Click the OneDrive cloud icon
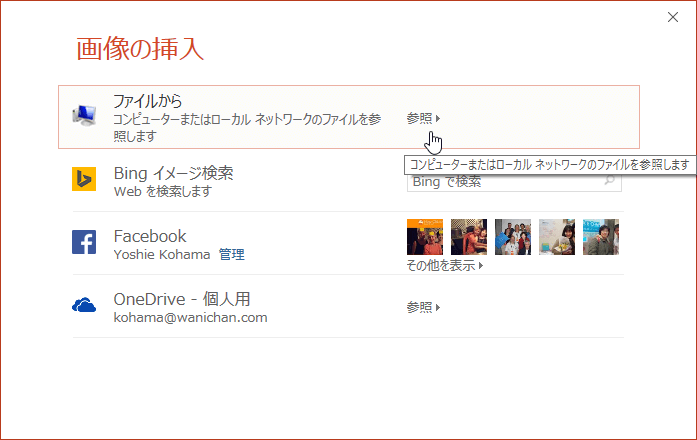The height and width of the screenshot is (440, 697). (84, 305)
